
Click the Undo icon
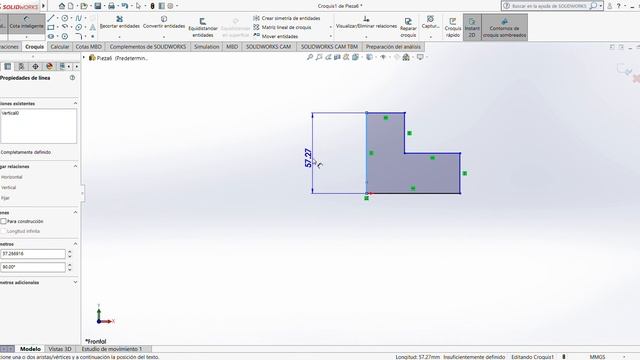coord(124,6)
